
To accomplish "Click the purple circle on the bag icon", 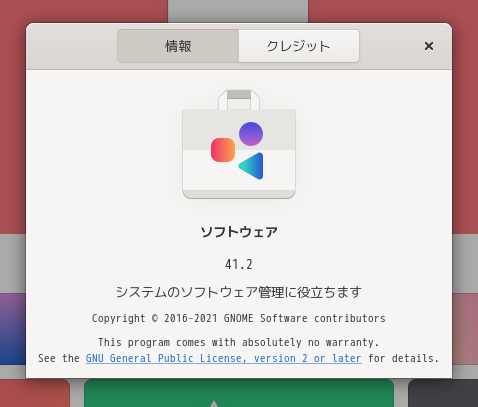I will [251, 134].
